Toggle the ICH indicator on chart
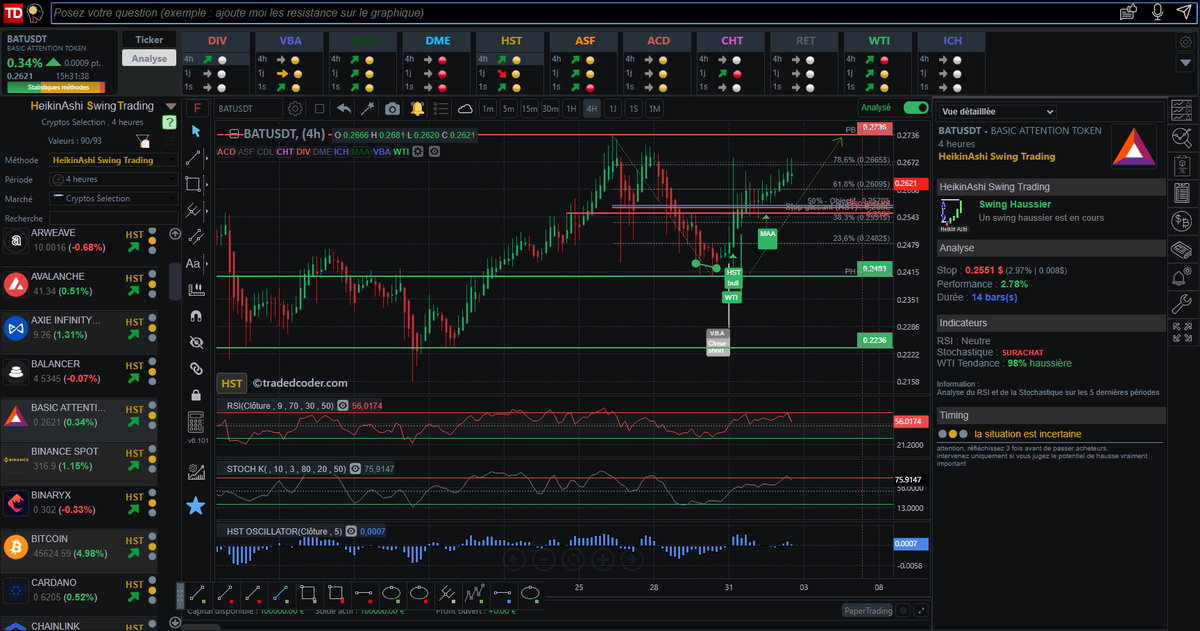 point(341,152)
